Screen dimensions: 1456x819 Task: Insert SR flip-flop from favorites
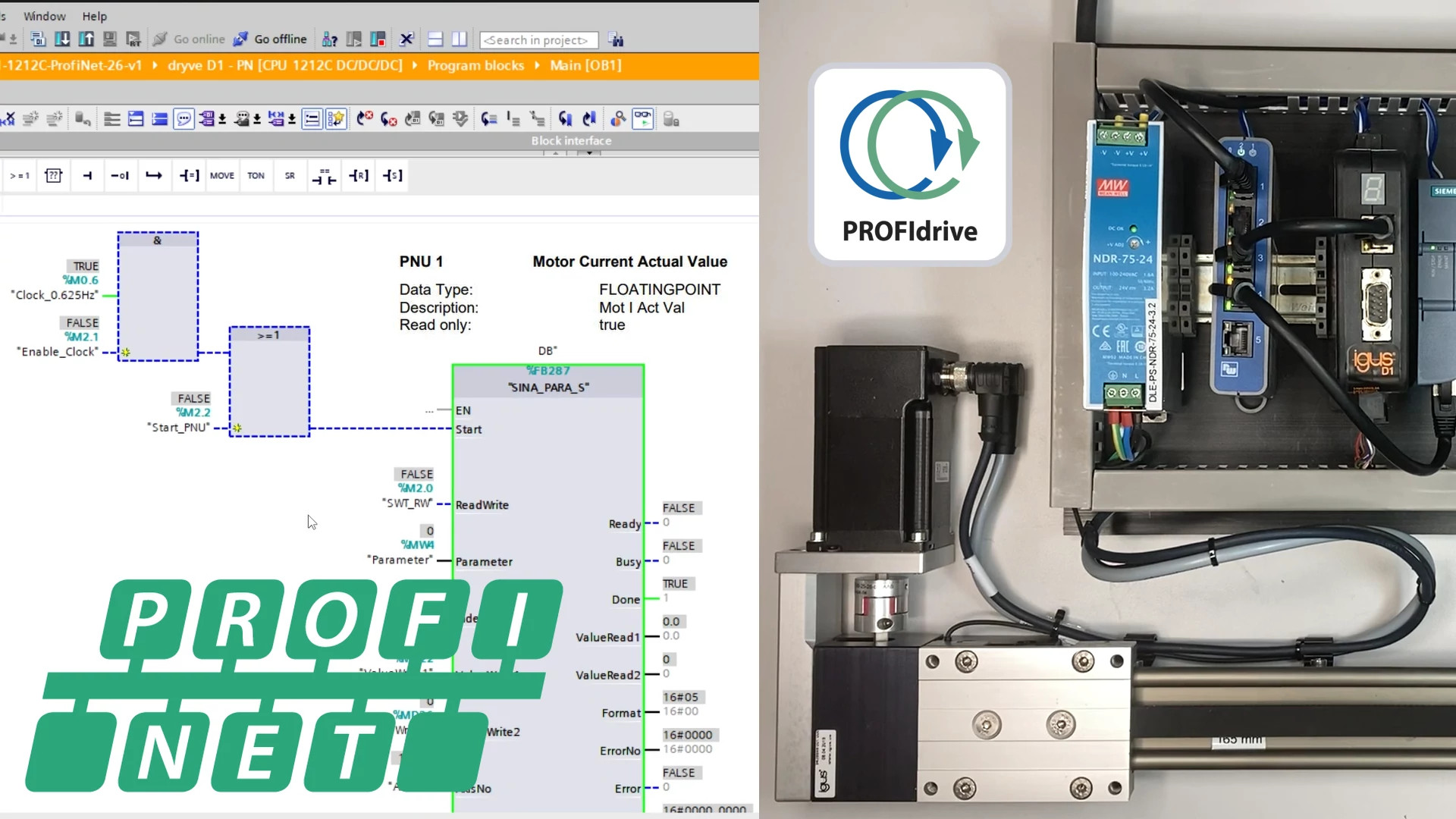(290, 175)
